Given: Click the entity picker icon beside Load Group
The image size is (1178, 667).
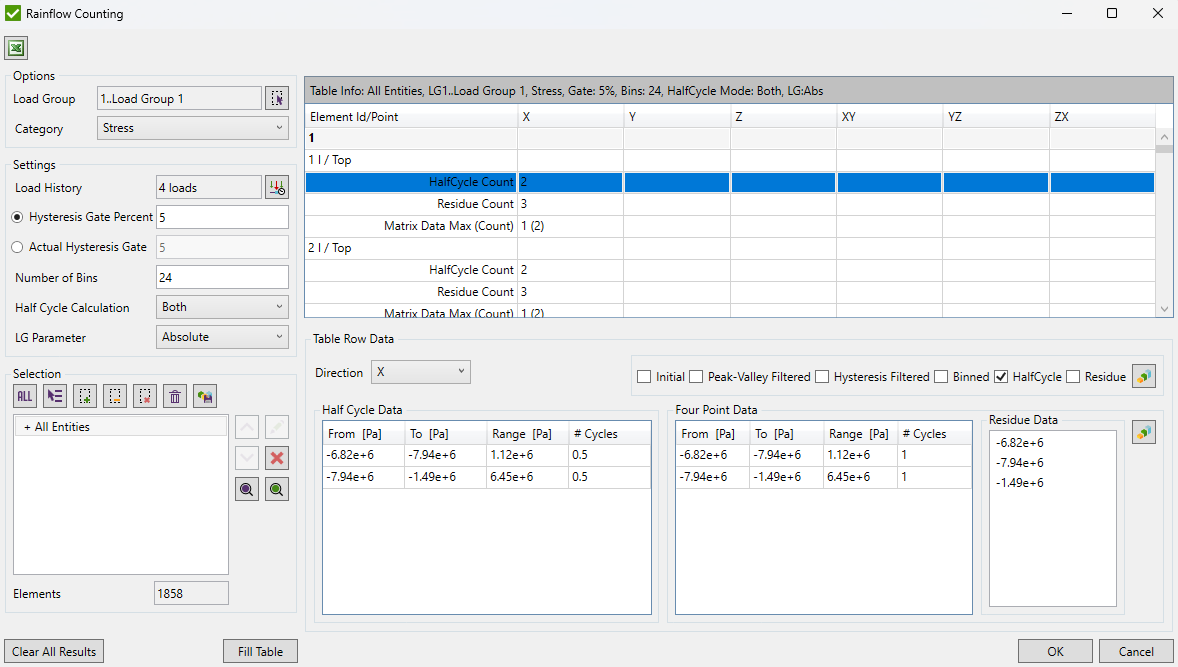Looking at the screenshot, I should pos(277,98).
